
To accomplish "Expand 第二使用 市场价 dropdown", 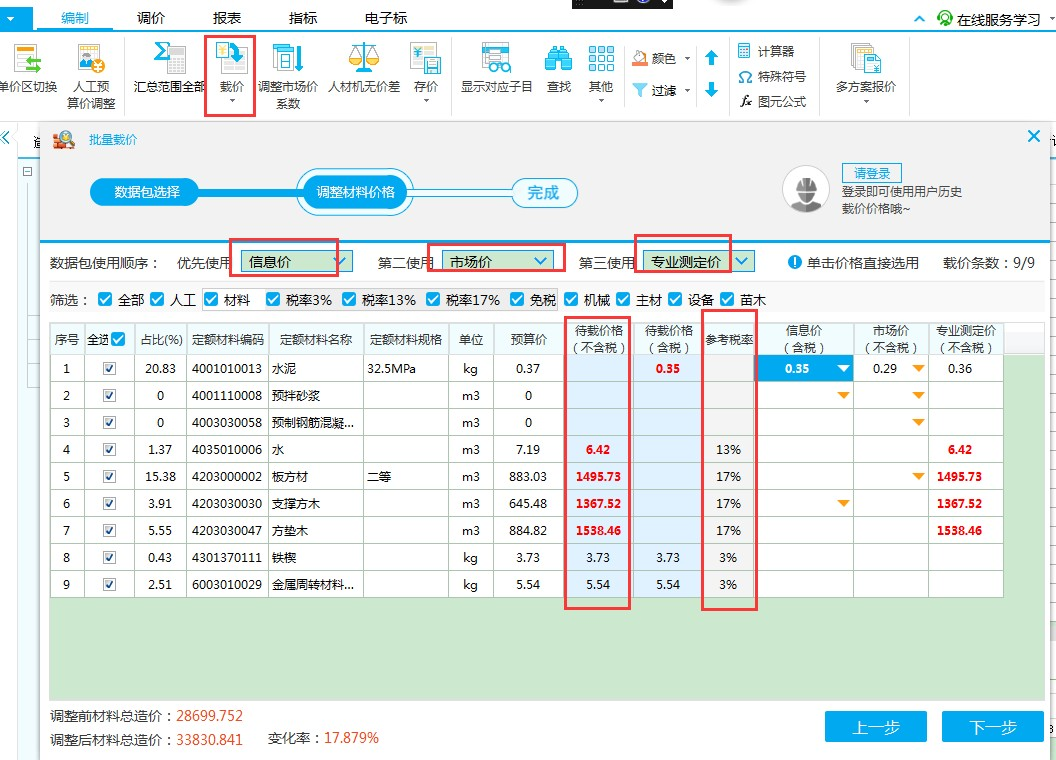I will 541,261.
